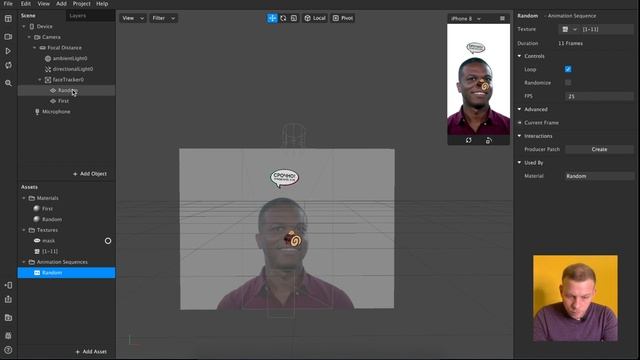The width and height of the screenshot is (640, 360).
Task: Collapse the Controls section in inspector
Action: [x=520, y=56]
